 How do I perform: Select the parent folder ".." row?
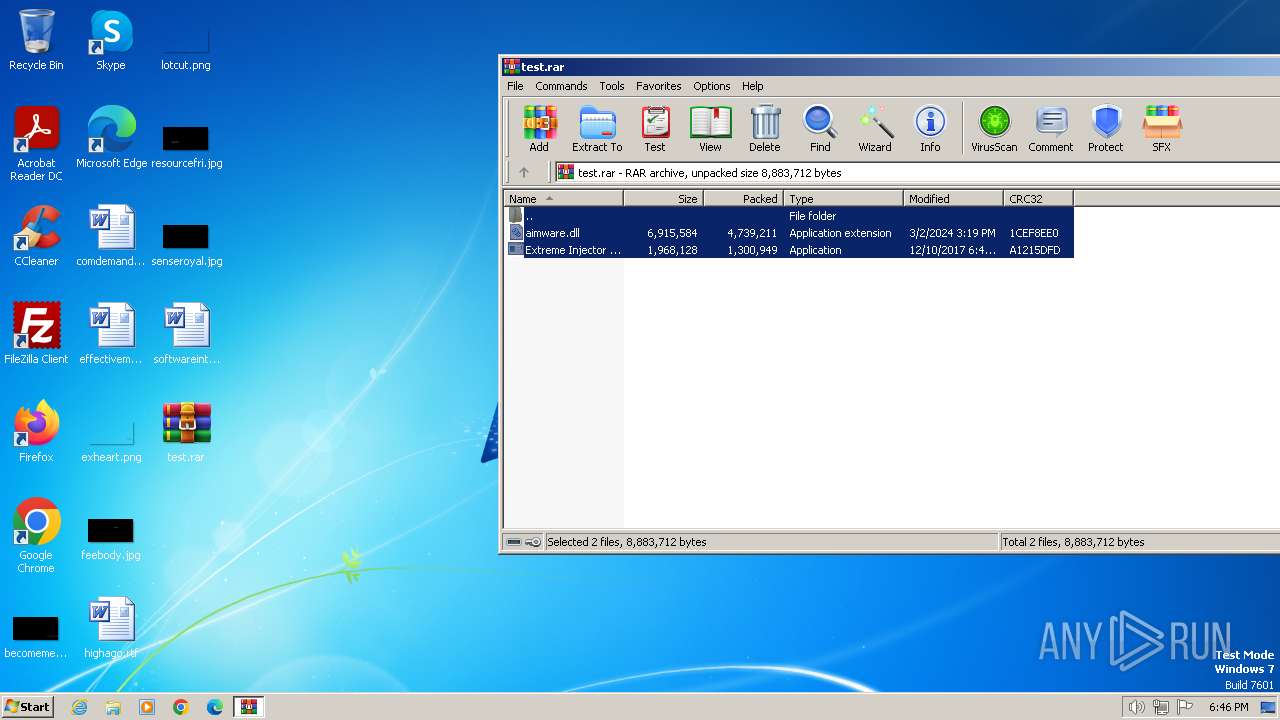(789, 216)
